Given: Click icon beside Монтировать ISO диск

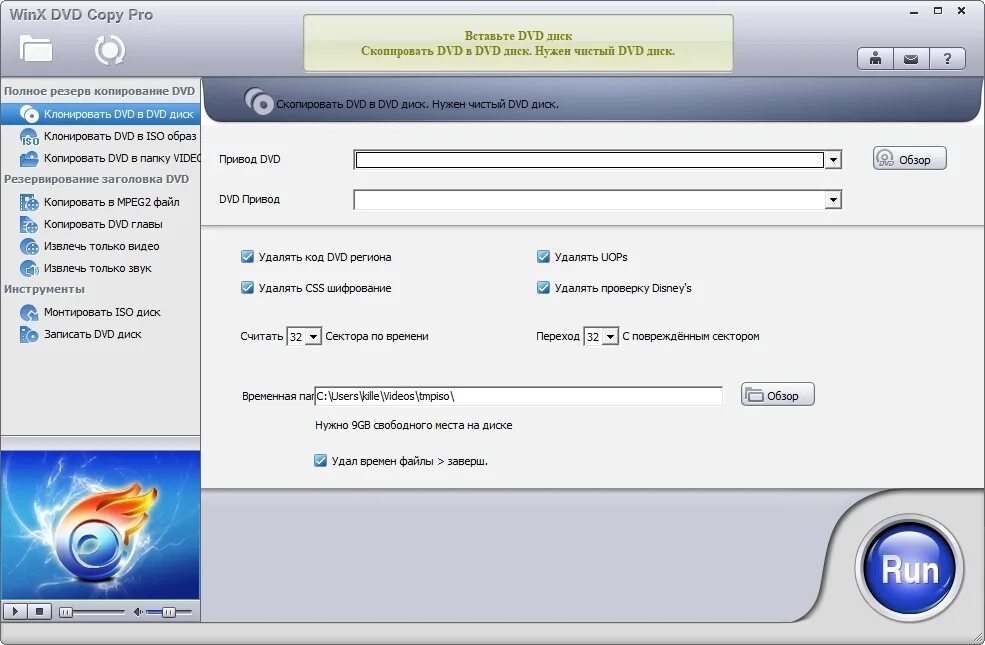Looking at the screenshot, I should click(x=29, y=312).
